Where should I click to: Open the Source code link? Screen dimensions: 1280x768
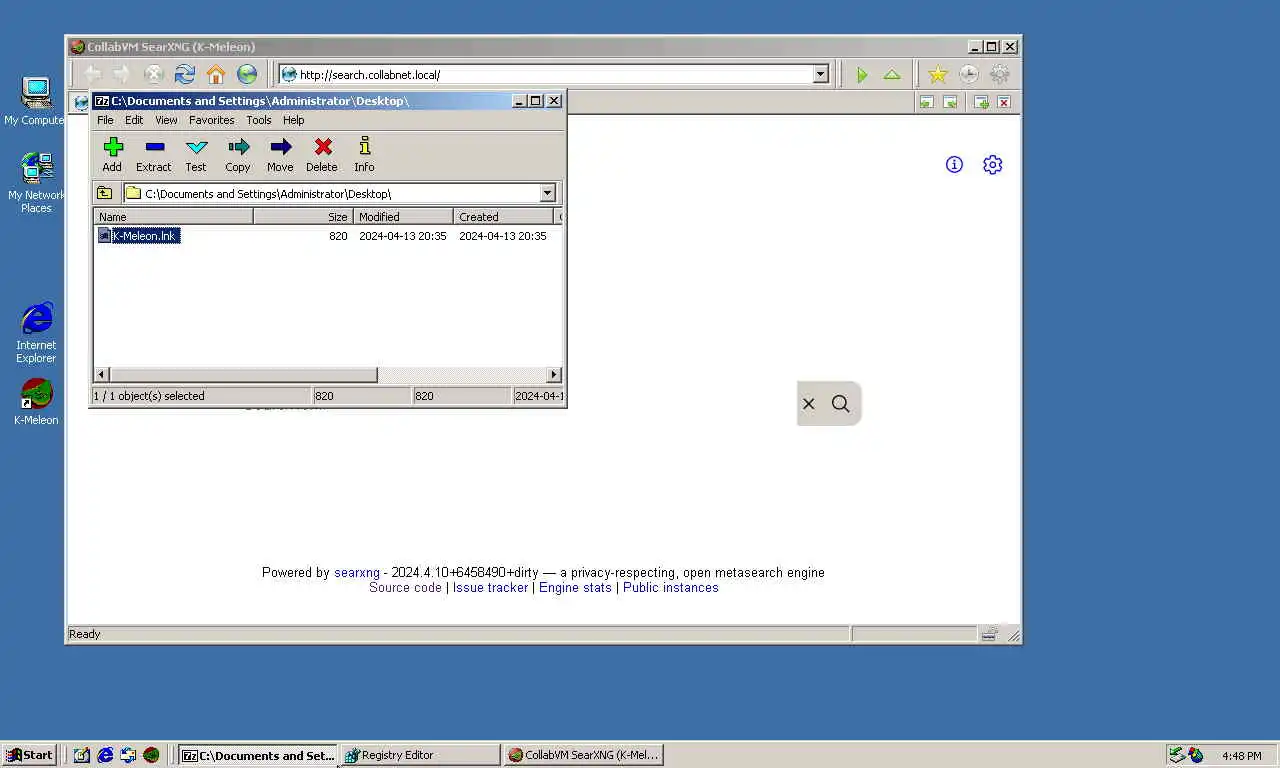pyautogui.click(x=405, y=588)
